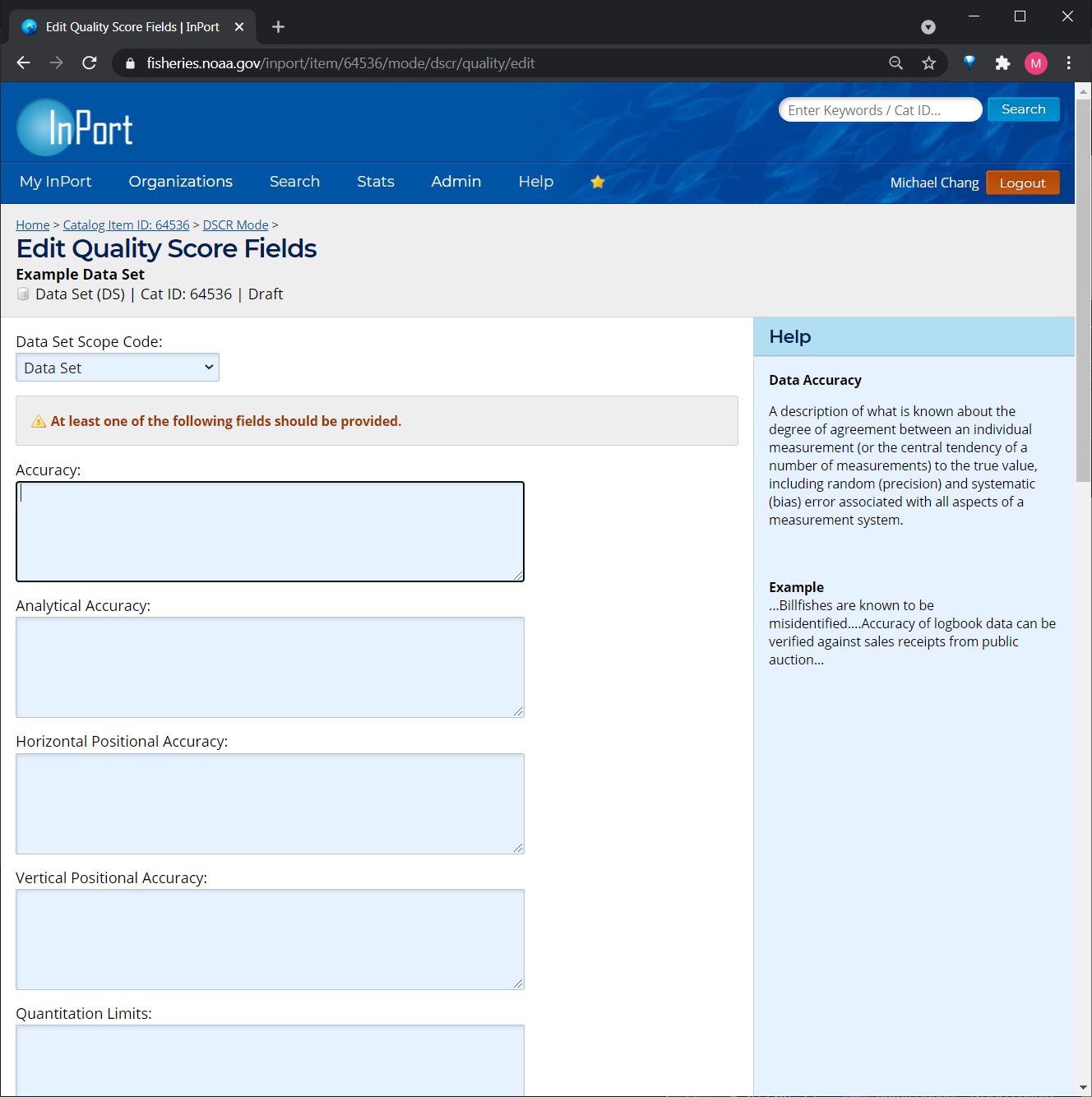Screen dimensions: 1092x1097
Task: Click the 'Data Set (DS)' text
Action: 81,294
